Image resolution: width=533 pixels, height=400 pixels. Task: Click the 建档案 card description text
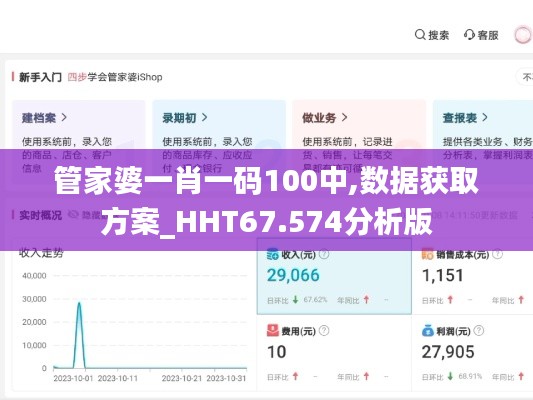point(67,155)
